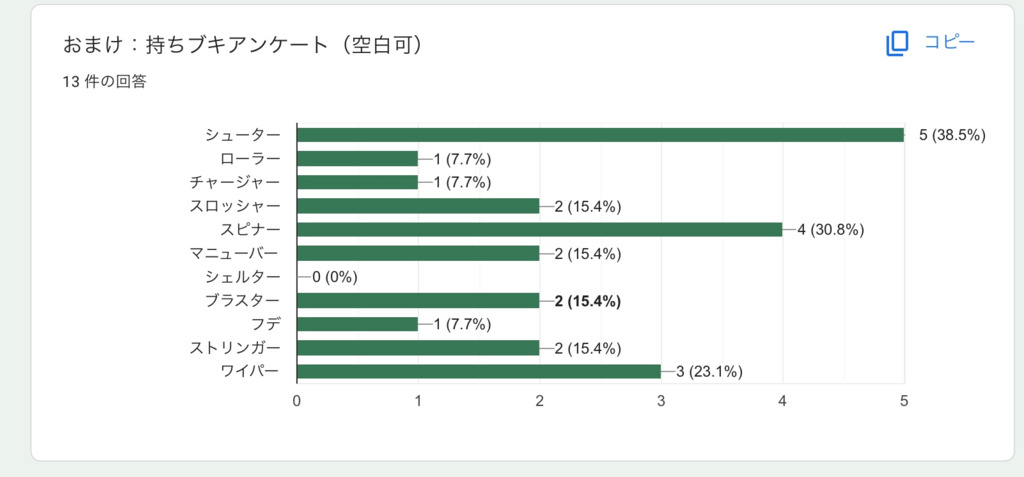The height and width of the screenshot is (477, 1024).
Task: Click the シューター bar at 5
Action: [x=600, y=135]
